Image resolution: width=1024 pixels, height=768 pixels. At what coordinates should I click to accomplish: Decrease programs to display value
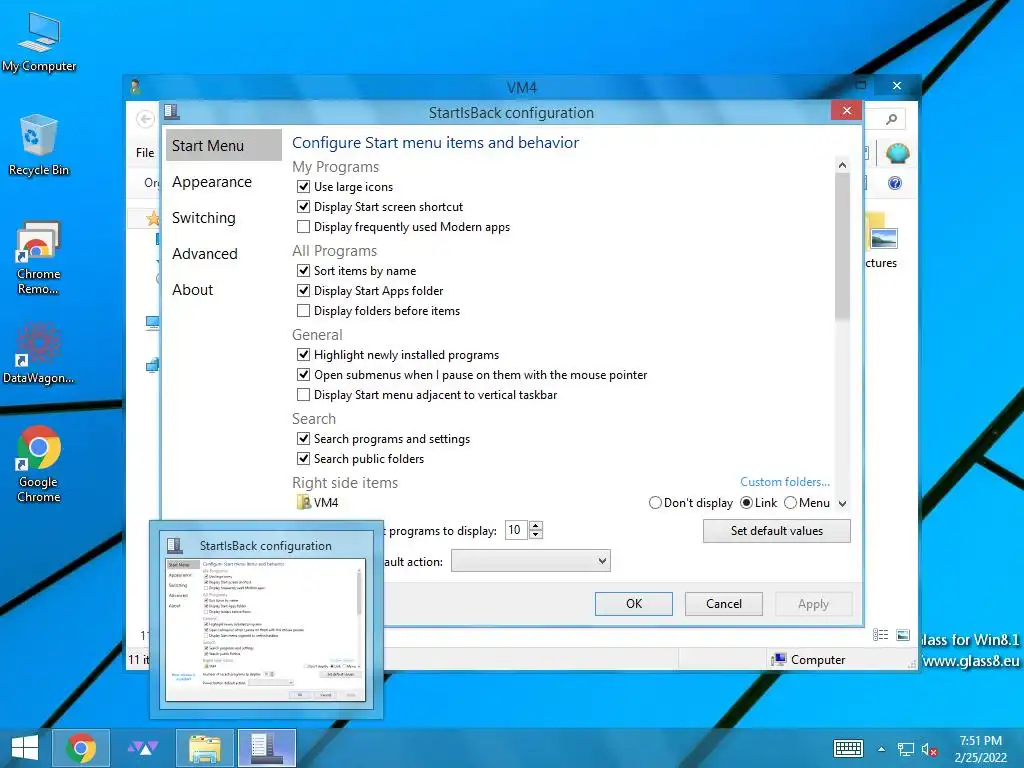(536, 535)
